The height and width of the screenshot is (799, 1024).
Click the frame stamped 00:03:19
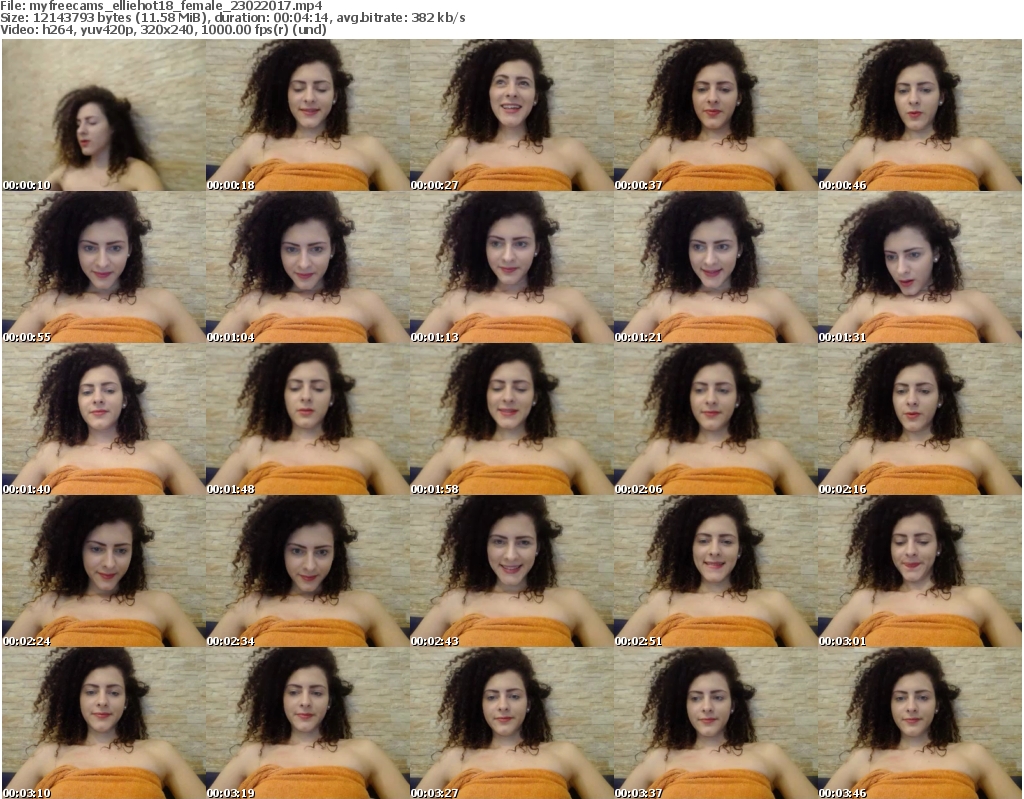click(x=308, y=723)
